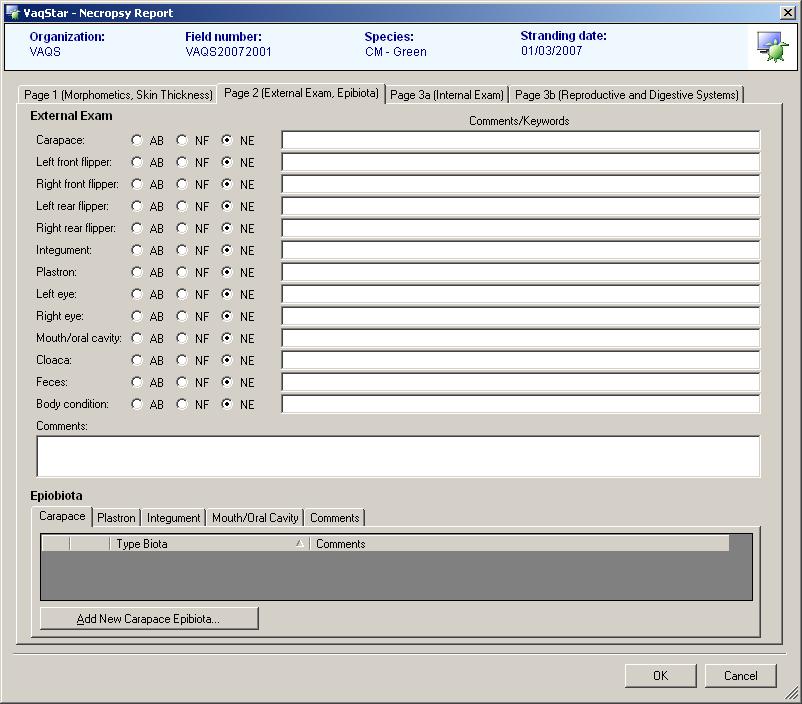This screenshot has width=802, height=704.
Task: Click the Right eye comments field
Action: [x=520, y=316]
